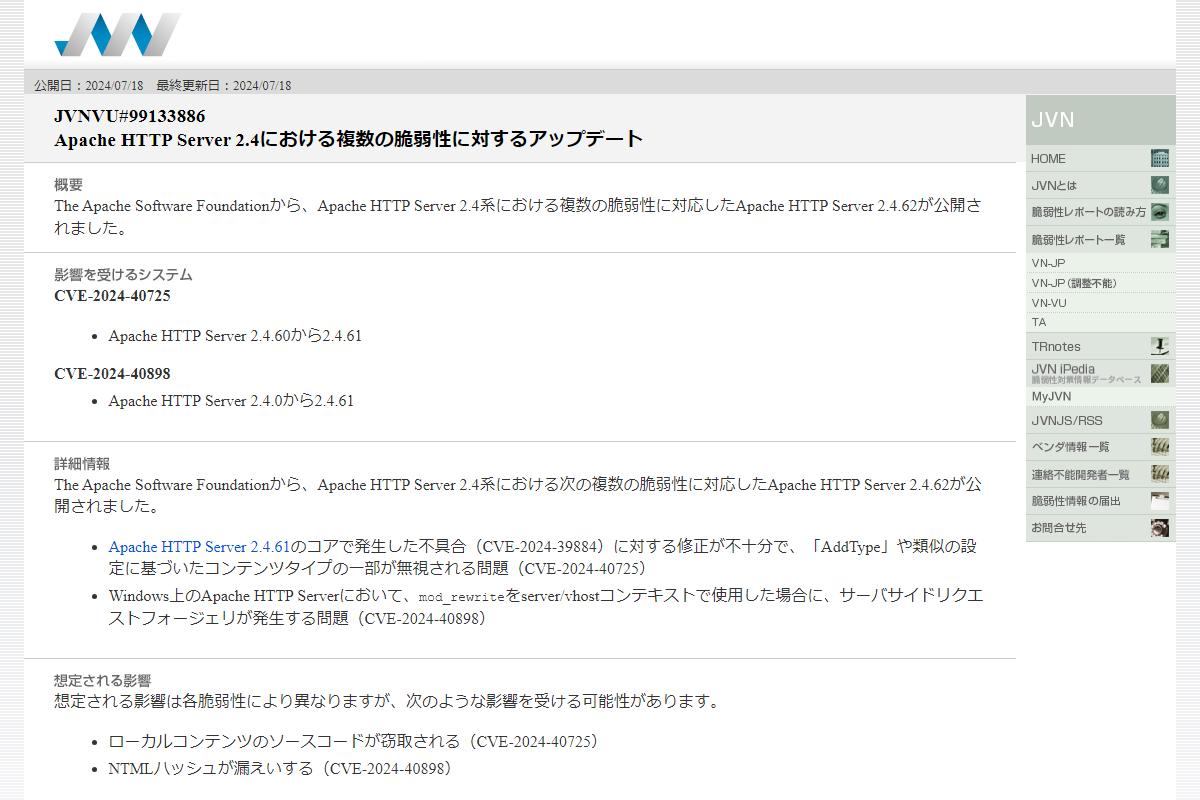Screen dimensions: 1200x800
Task: Click CVE-2024-40898 heading under affected systems
Action: 112,374
